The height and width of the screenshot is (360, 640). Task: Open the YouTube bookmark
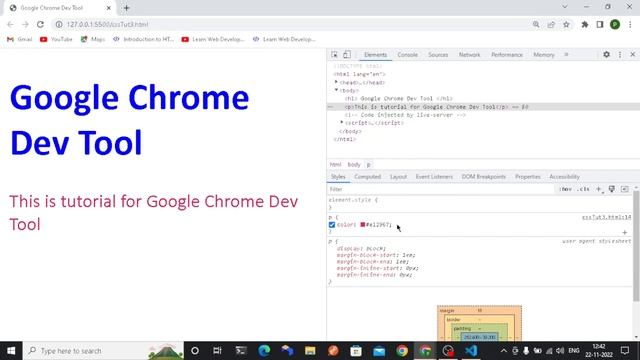[x=56, y=39]
